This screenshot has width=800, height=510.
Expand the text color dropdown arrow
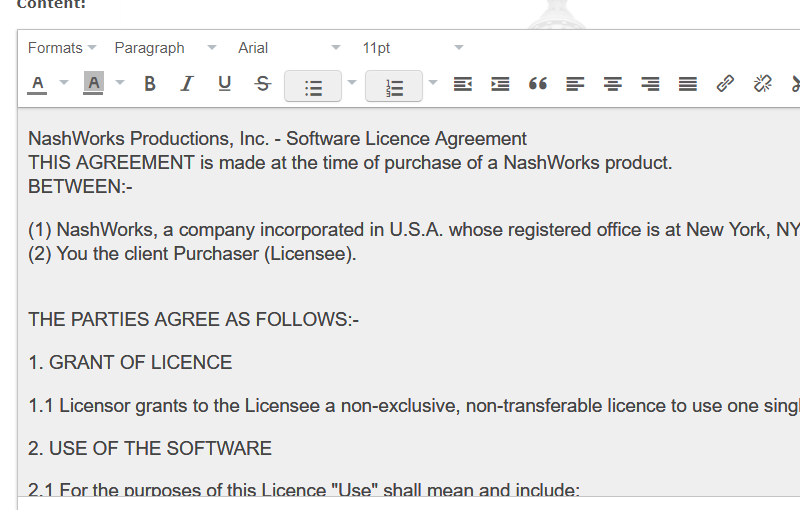[x=64, y=82]
